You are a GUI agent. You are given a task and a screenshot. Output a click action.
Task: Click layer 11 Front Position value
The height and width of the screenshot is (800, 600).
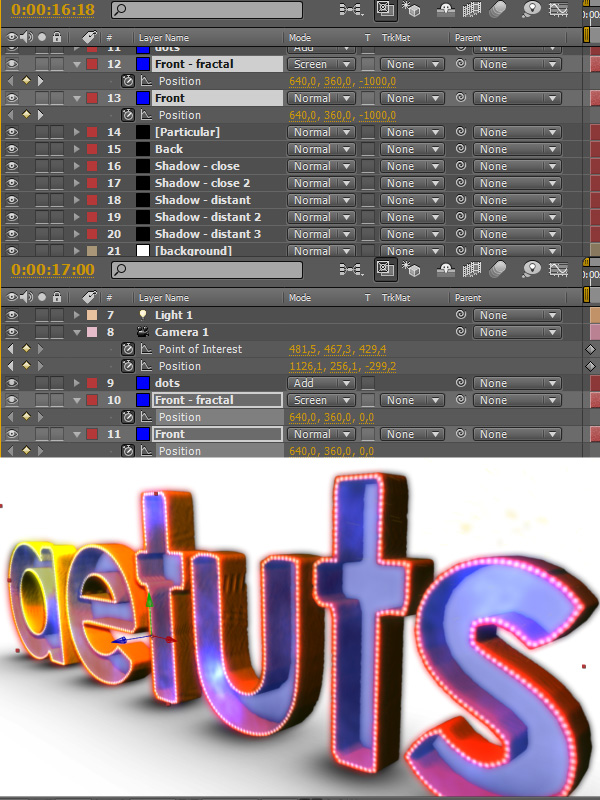(x=332, y=451)
